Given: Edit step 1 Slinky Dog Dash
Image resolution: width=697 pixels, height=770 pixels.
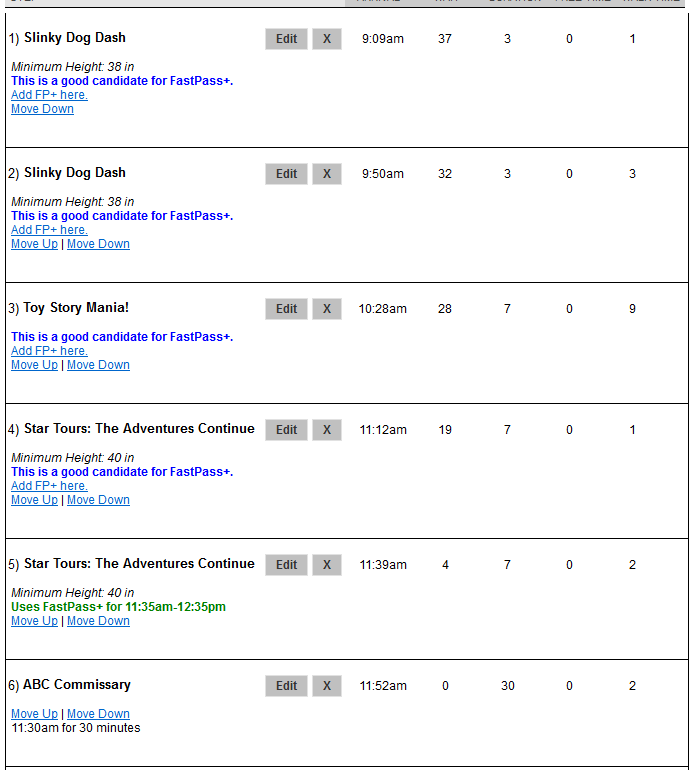Looking at the screenshot, I should (286, 39).
